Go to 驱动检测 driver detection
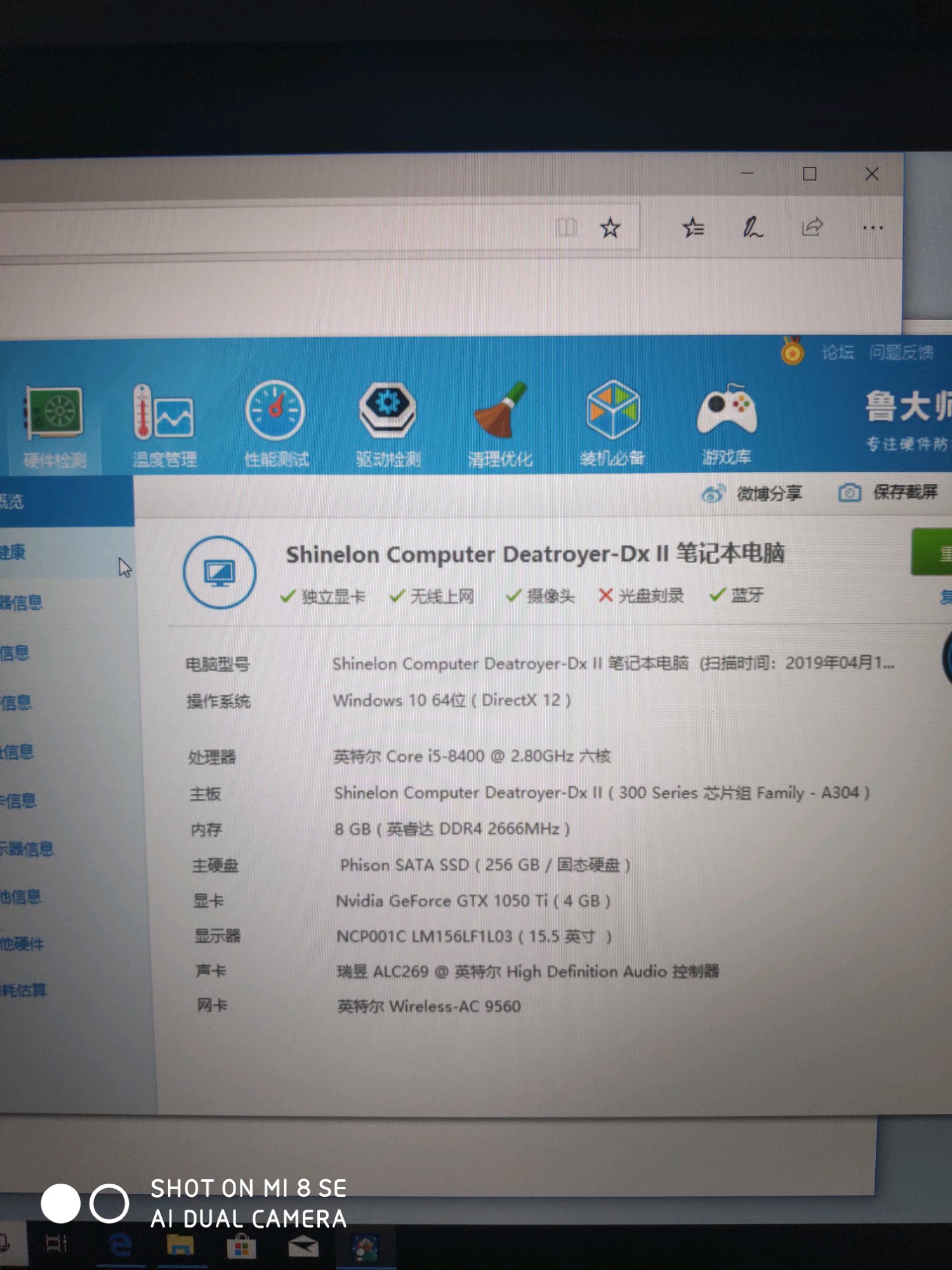This screenshot has width=952, height=1270. pyautogui.click(x=388, y=425)
